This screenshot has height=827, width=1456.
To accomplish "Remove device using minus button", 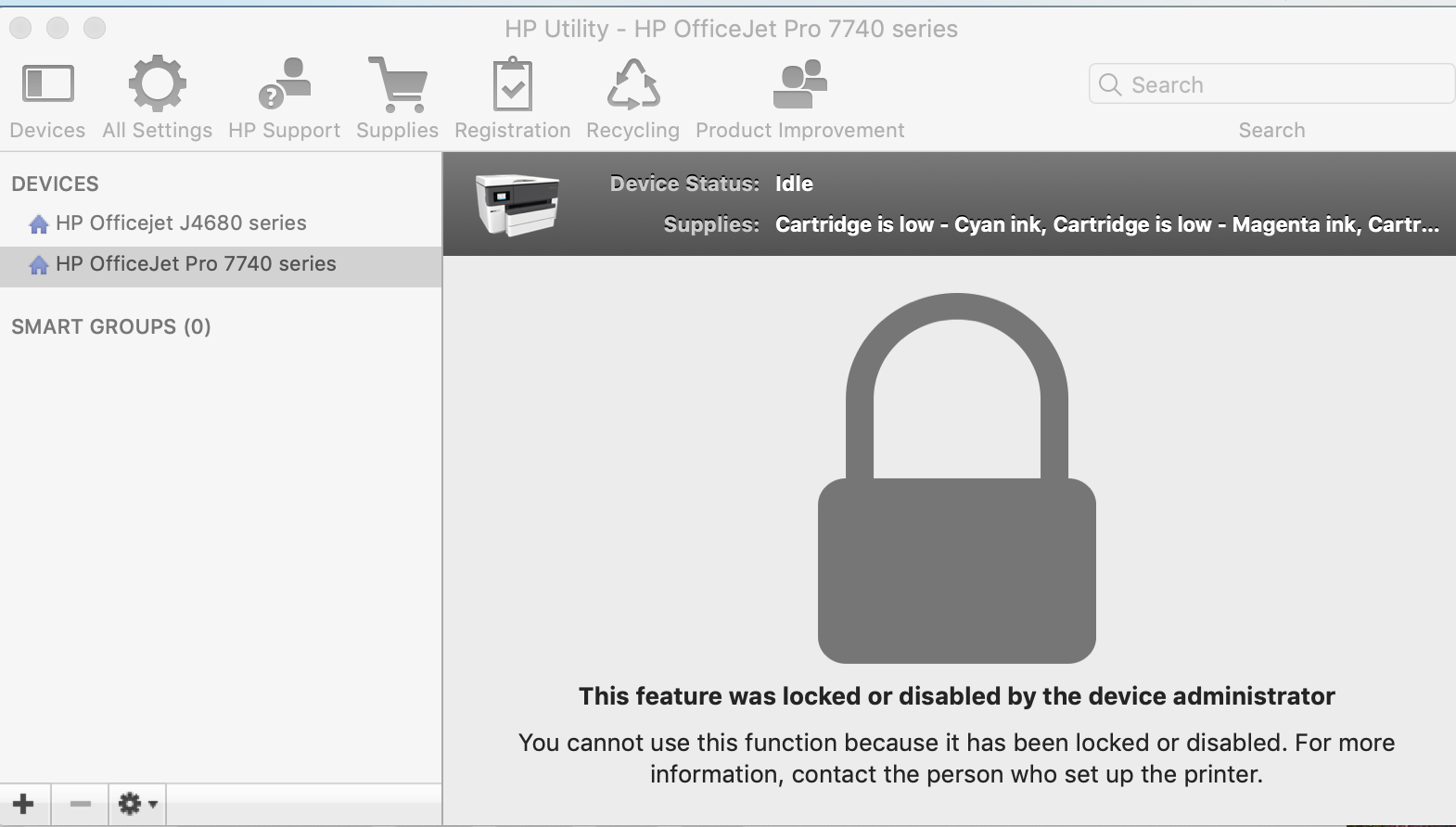I will point(81,804).
